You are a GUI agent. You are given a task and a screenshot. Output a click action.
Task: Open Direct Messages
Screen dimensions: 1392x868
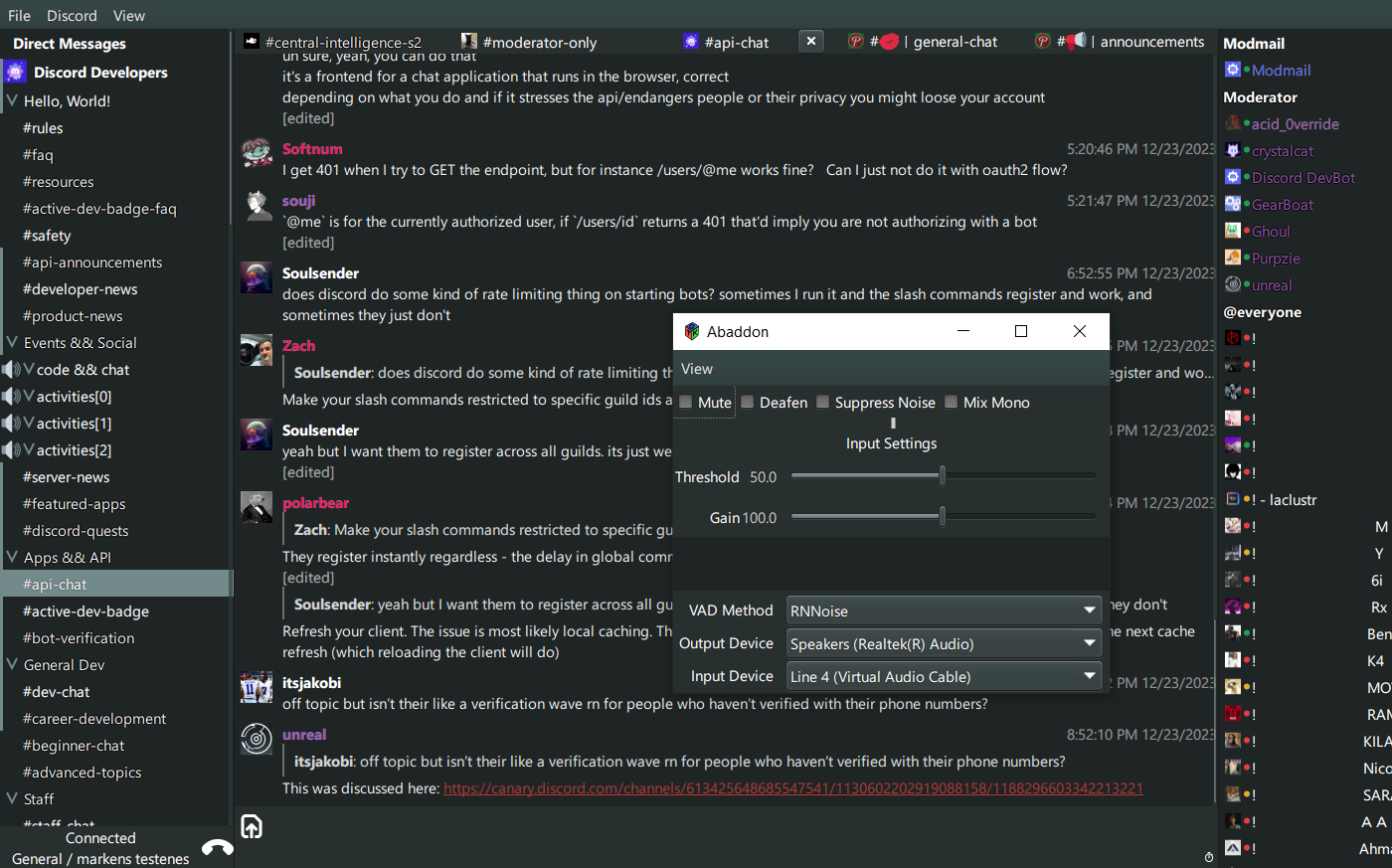point(70,44)
